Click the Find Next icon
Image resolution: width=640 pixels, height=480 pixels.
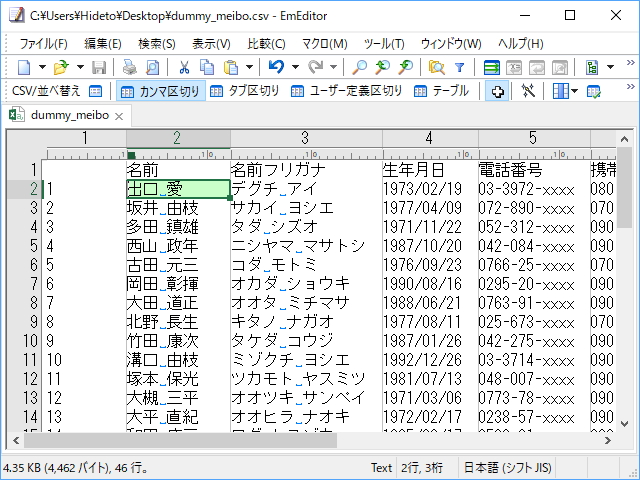[406, 67]
